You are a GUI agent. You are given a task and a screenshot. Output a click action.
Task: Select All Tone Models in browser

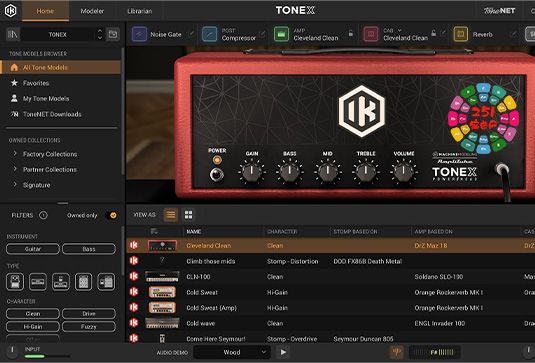(61, 68)
